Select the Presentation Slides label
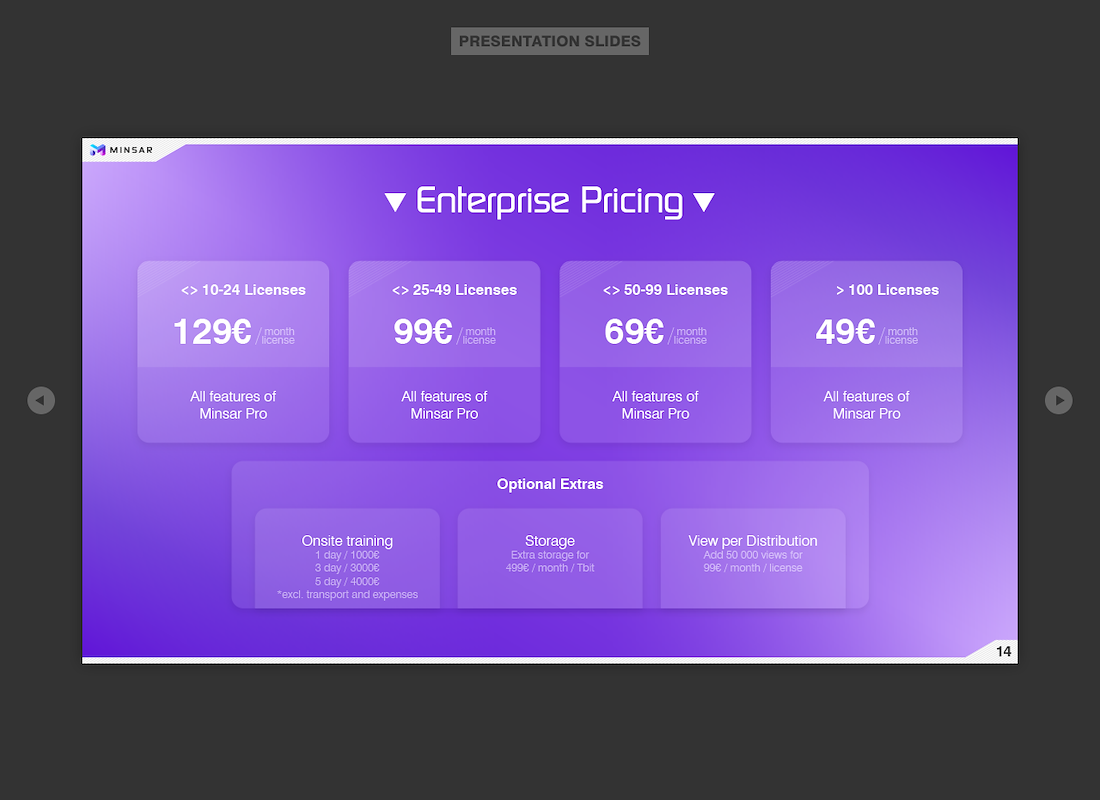1100x800 pixels. (x=550, y=41)
